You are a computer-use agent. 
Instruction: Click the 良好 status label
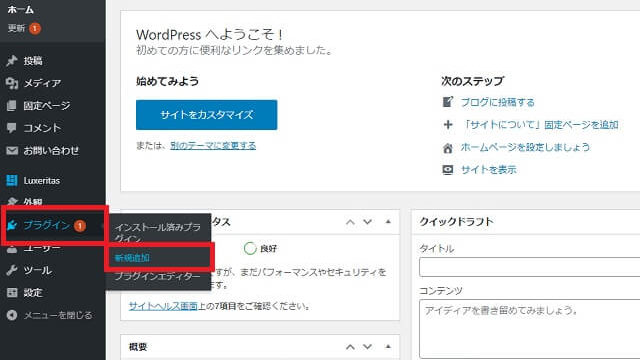click(x=268, y=249)
